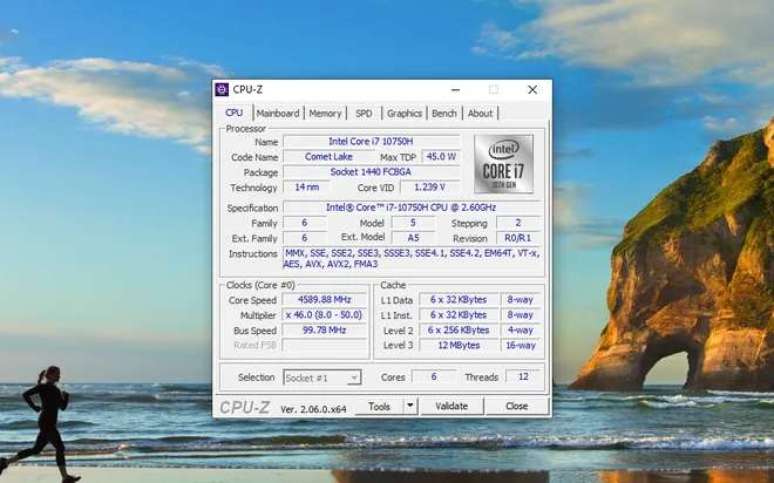
Task: Open the CPU tab
Action: pos(234,113)
